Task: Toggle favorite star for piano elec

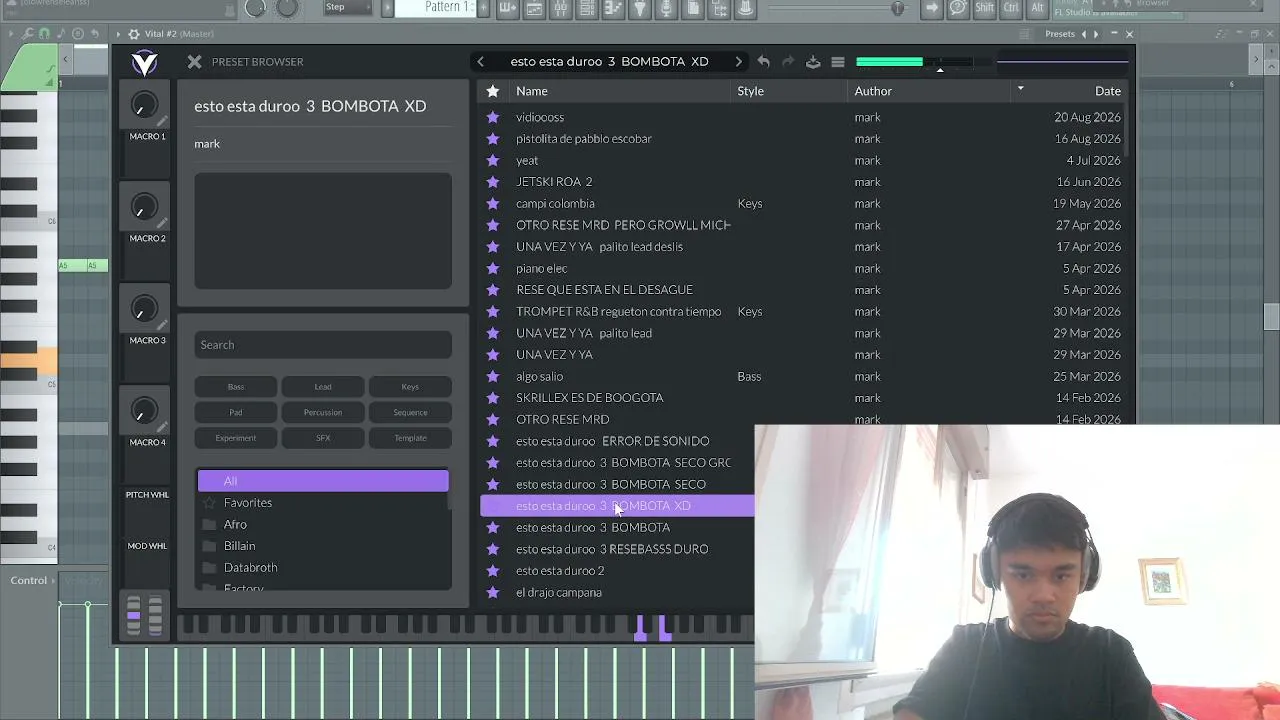Action: 493,268
